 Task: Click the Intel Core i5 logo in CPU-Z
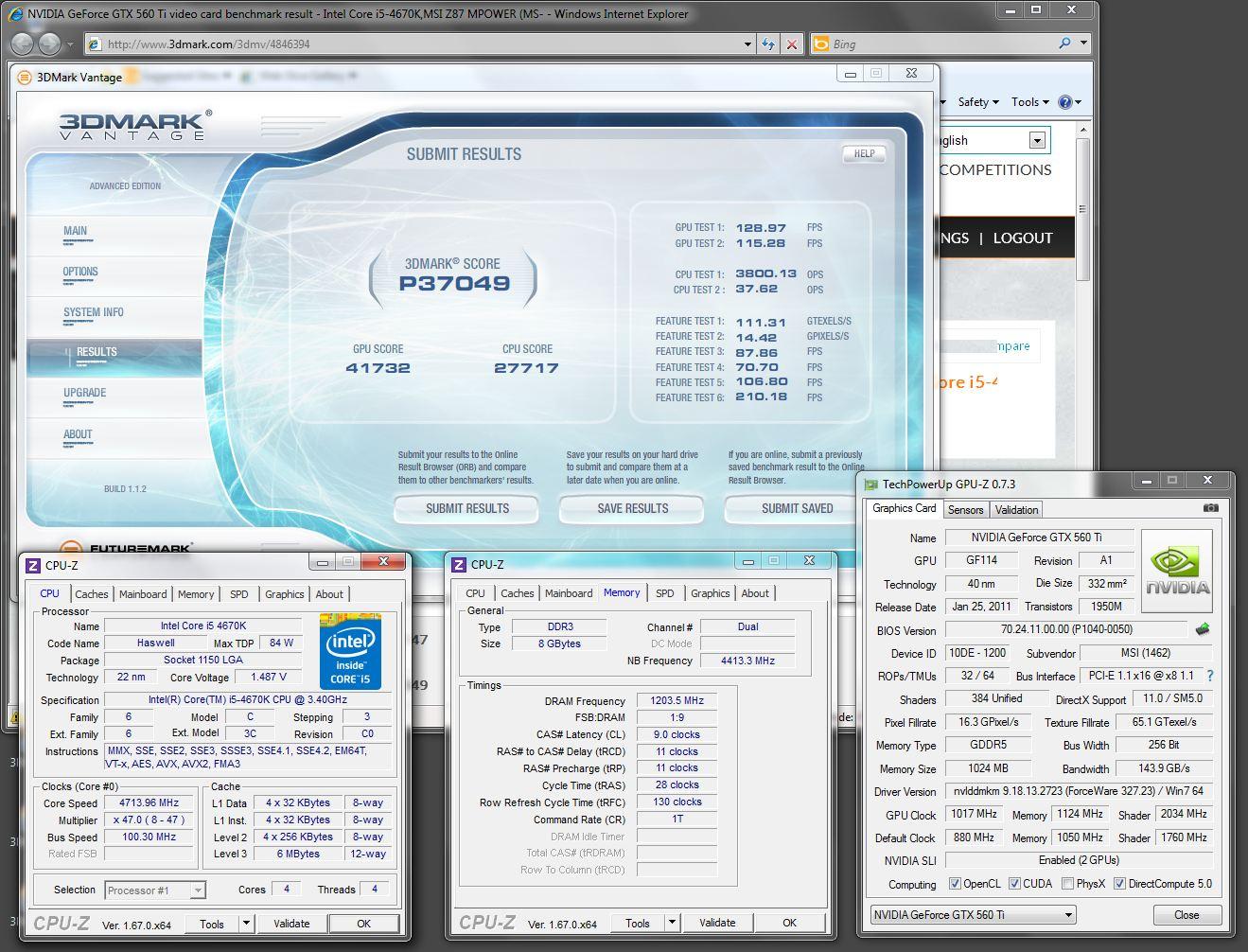(x=349, y=652)
